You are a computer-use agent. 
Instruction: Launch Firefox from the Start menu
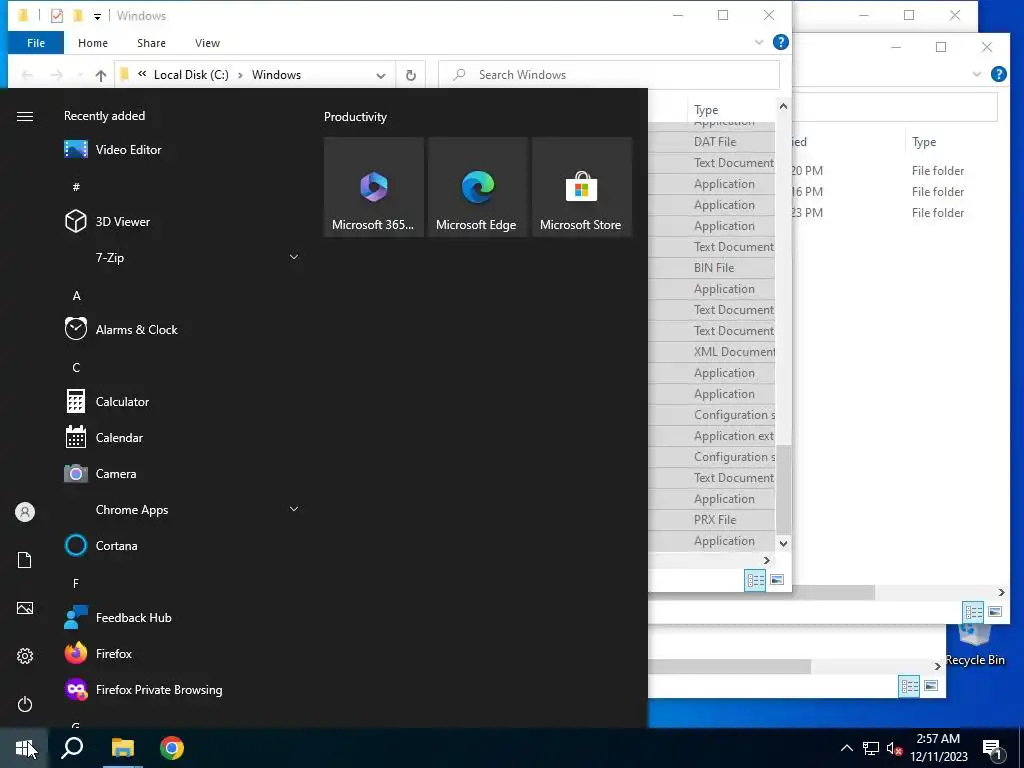pyautogui.click(x=183, y=653)
